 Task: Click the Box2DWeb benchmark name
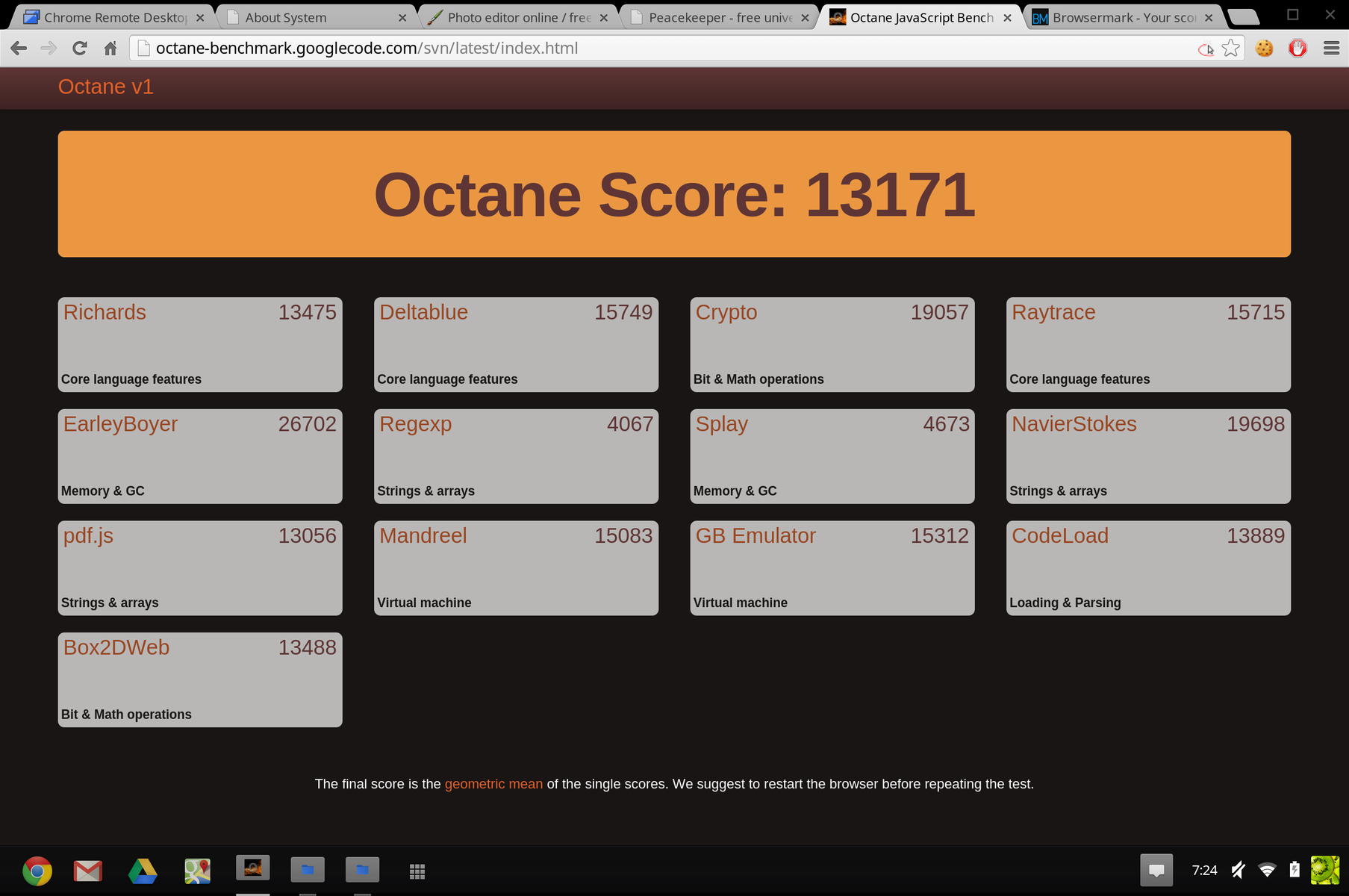tap(116, 647)
